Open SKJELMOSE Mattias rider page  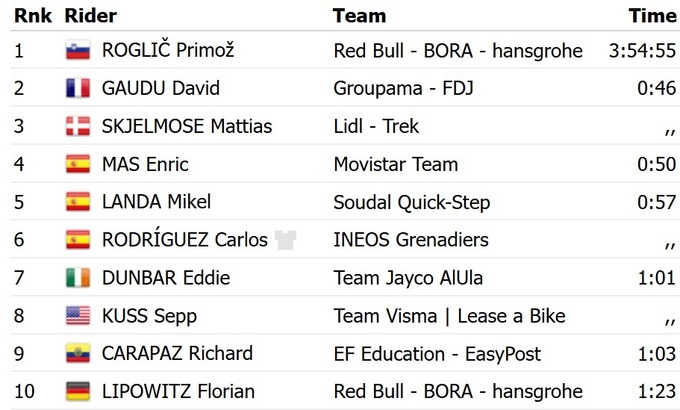tap(186, 127)
